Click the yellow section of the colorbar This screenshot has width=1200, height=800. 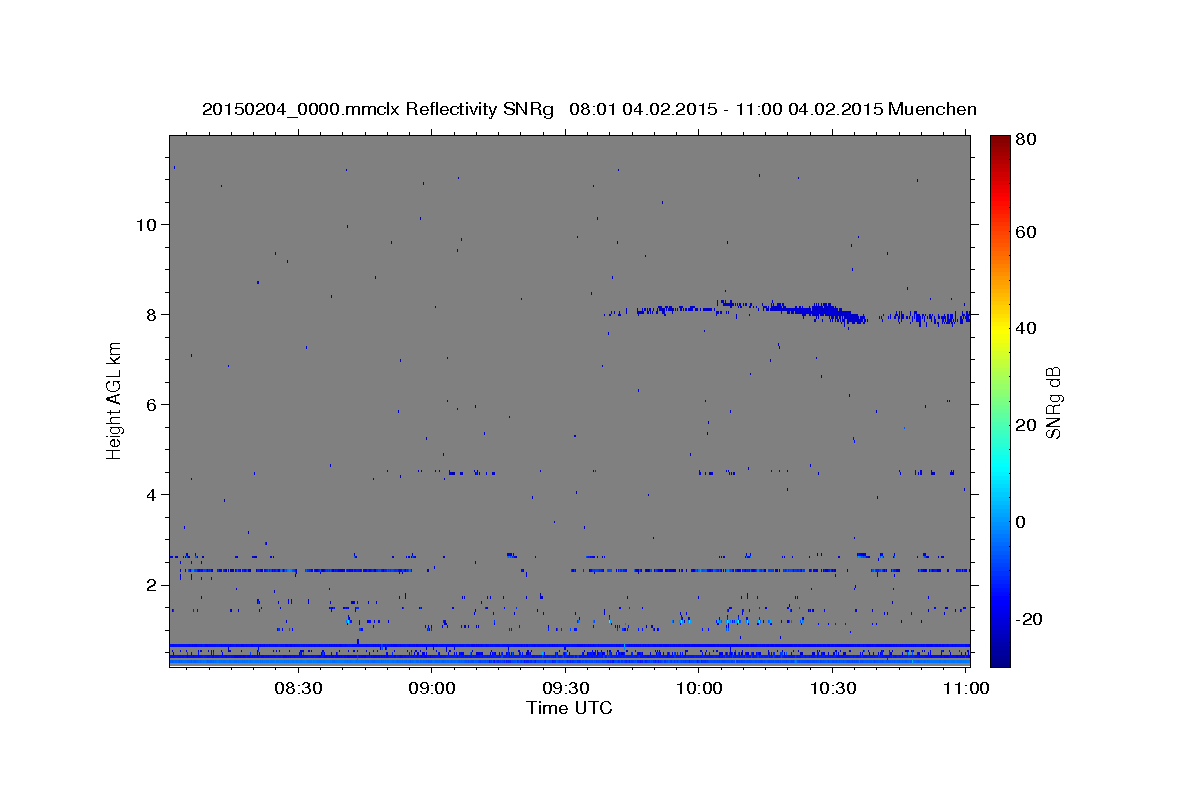tap(1000, 330)
